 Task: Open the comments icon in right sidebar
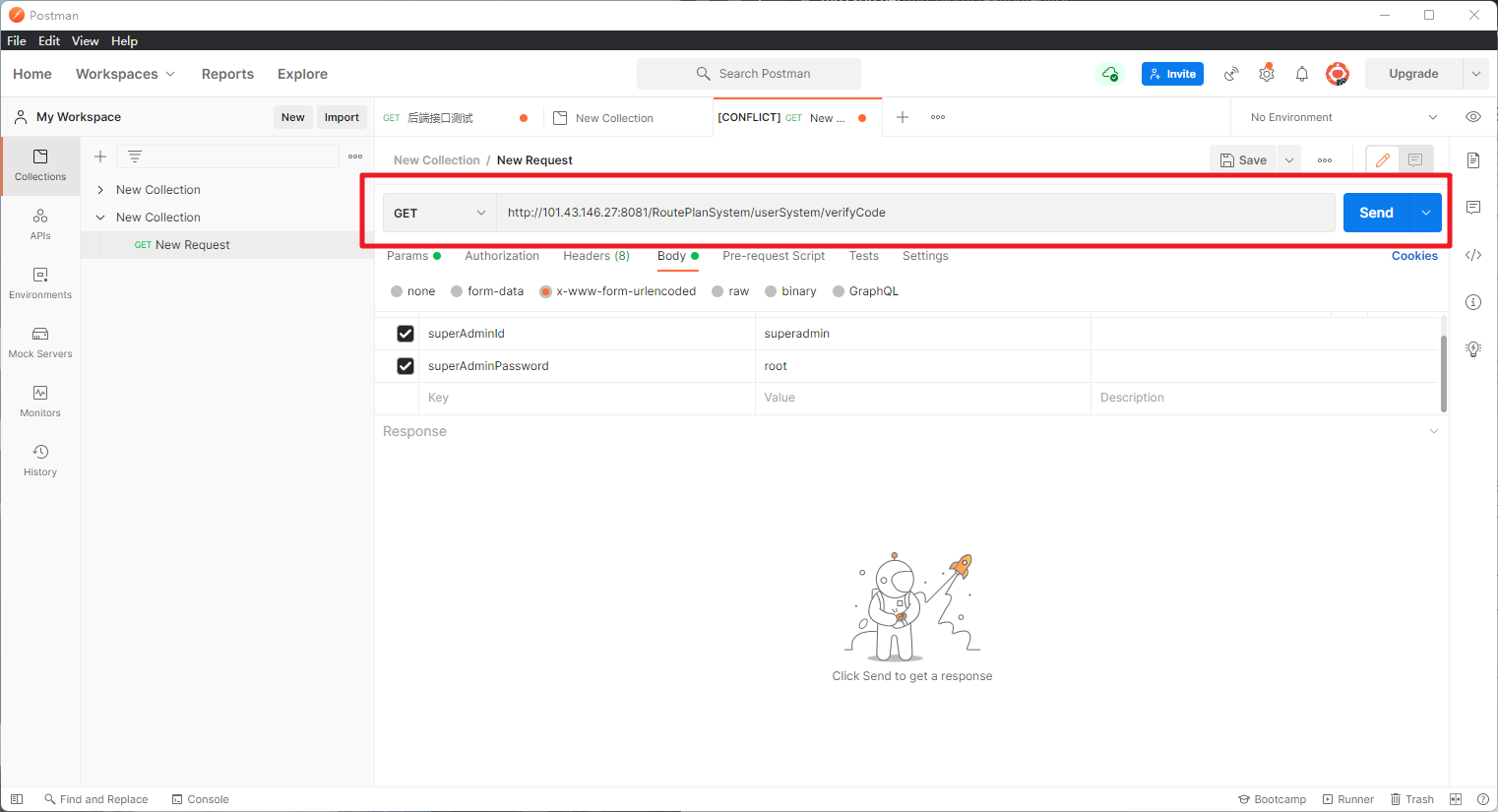point(1473,208)
